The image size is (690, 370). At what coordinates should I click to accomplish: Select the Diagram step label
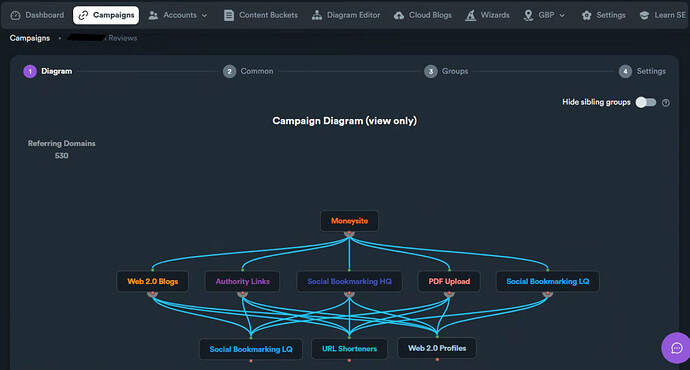tap(57, 71)
